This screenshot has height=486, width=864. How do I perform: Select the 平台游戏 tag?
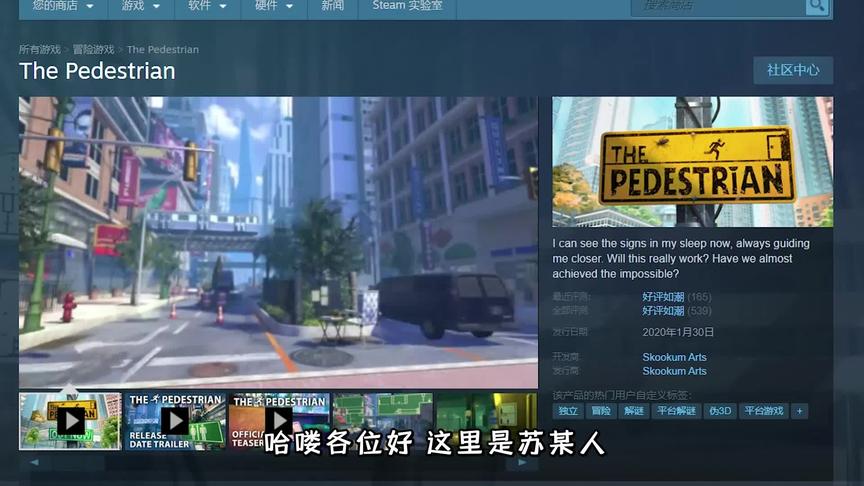pos(764,411)
